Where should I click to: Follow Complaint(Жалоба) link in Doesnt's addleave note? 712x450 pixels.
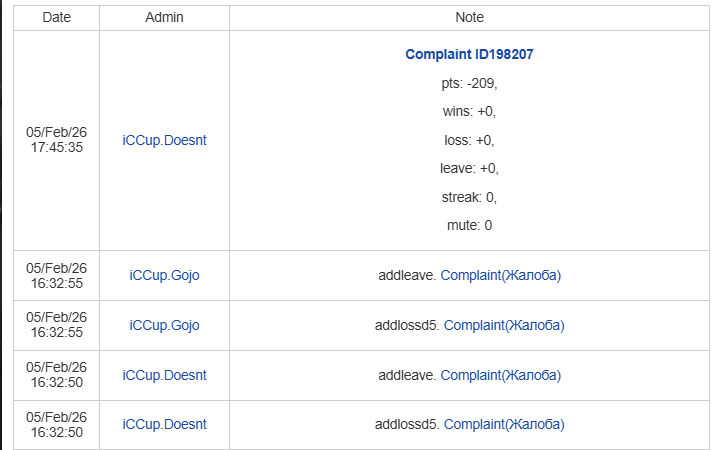coord(500,375)
